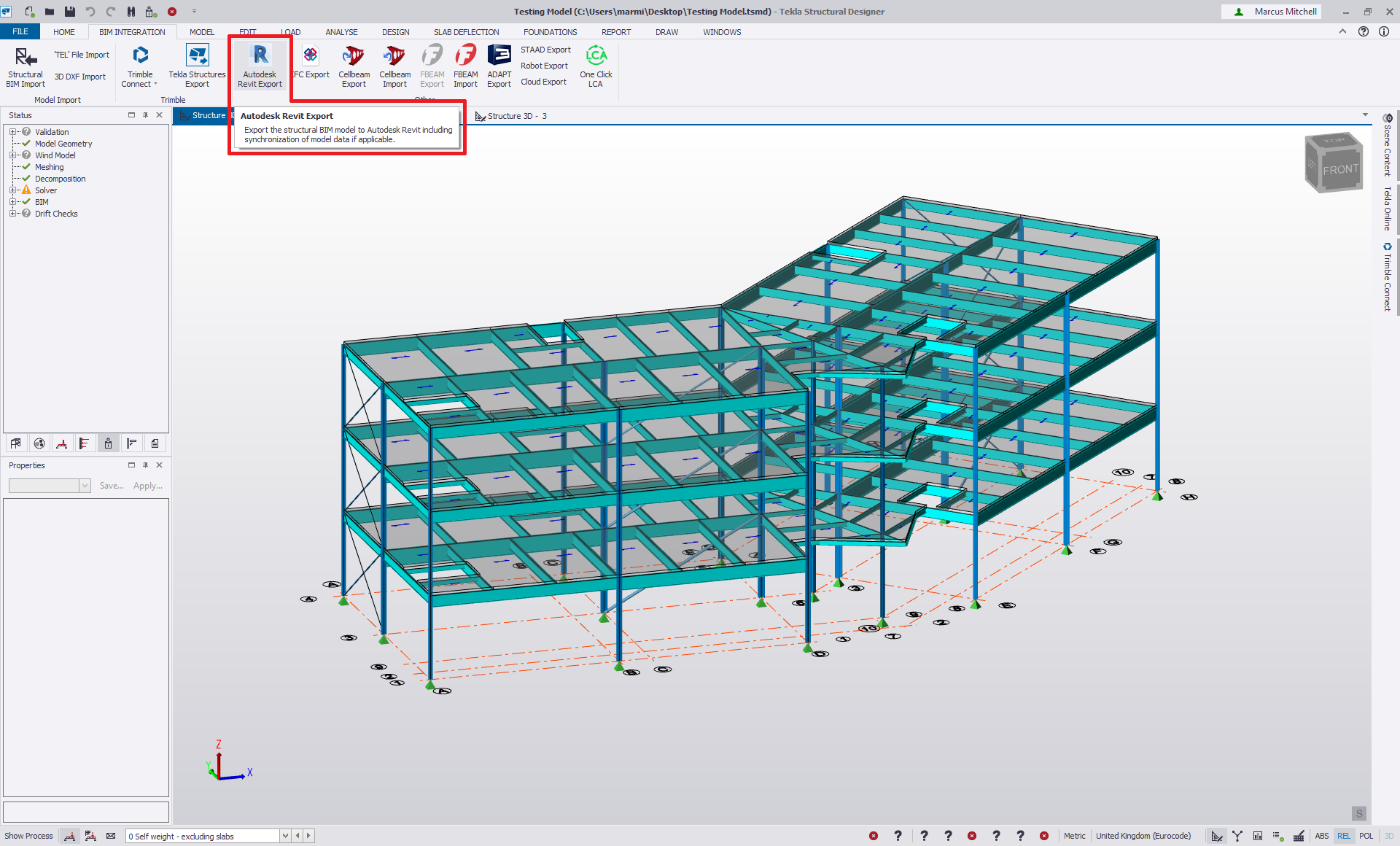
Task: Switch to the Structure 3D - 3 view tab
Action: pos(516,116)
